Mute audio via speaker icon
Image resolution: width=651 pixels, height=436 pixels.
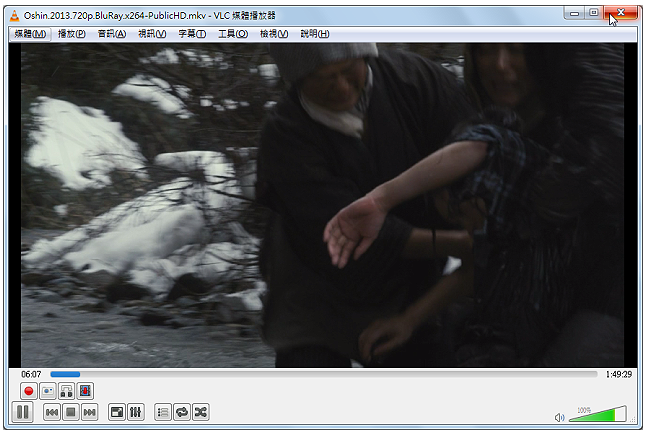tap(560, 417)
